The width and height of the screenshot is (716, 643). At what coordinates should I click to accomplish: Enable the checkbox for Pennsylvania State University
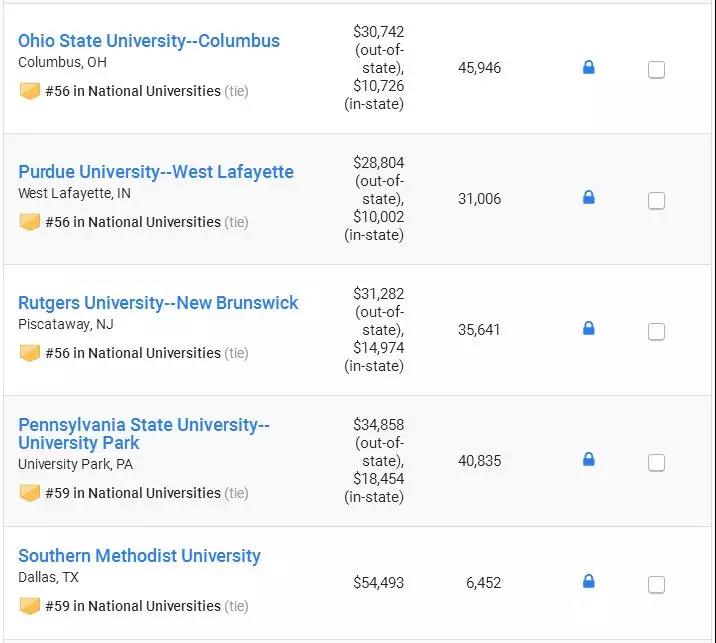click(x=656, y=463)
